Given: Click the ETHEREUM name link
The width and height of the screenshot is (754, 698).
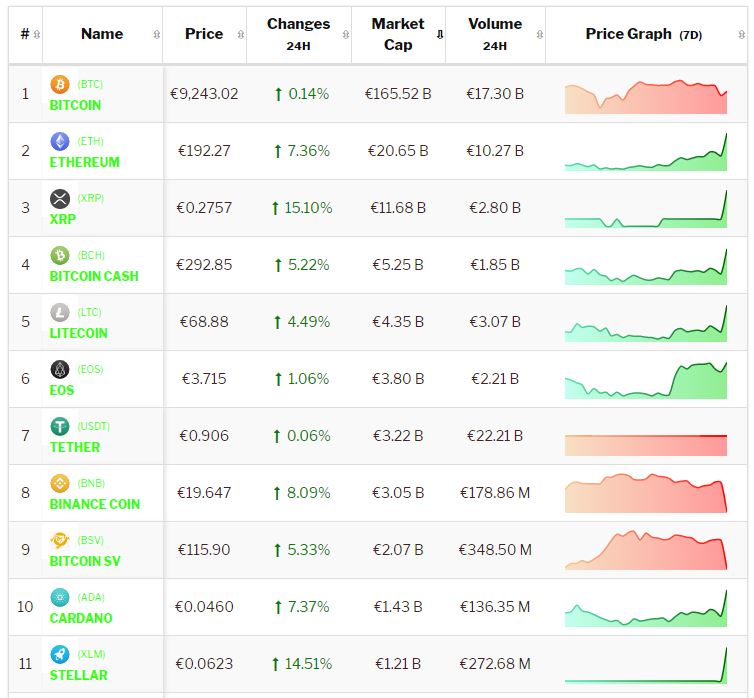Looking at the screenshot, I should tap(84, 162).
